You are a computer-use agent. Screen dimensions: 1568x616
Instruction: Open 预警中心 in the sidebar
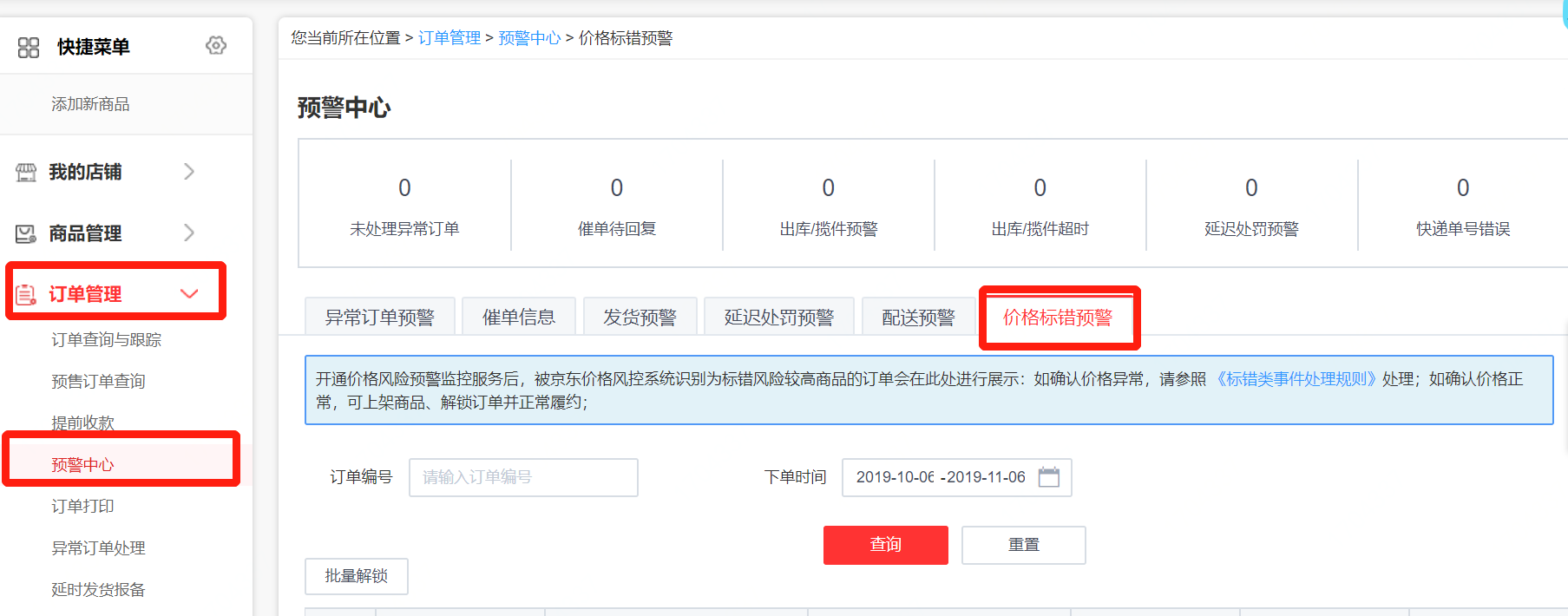[82, 465]
